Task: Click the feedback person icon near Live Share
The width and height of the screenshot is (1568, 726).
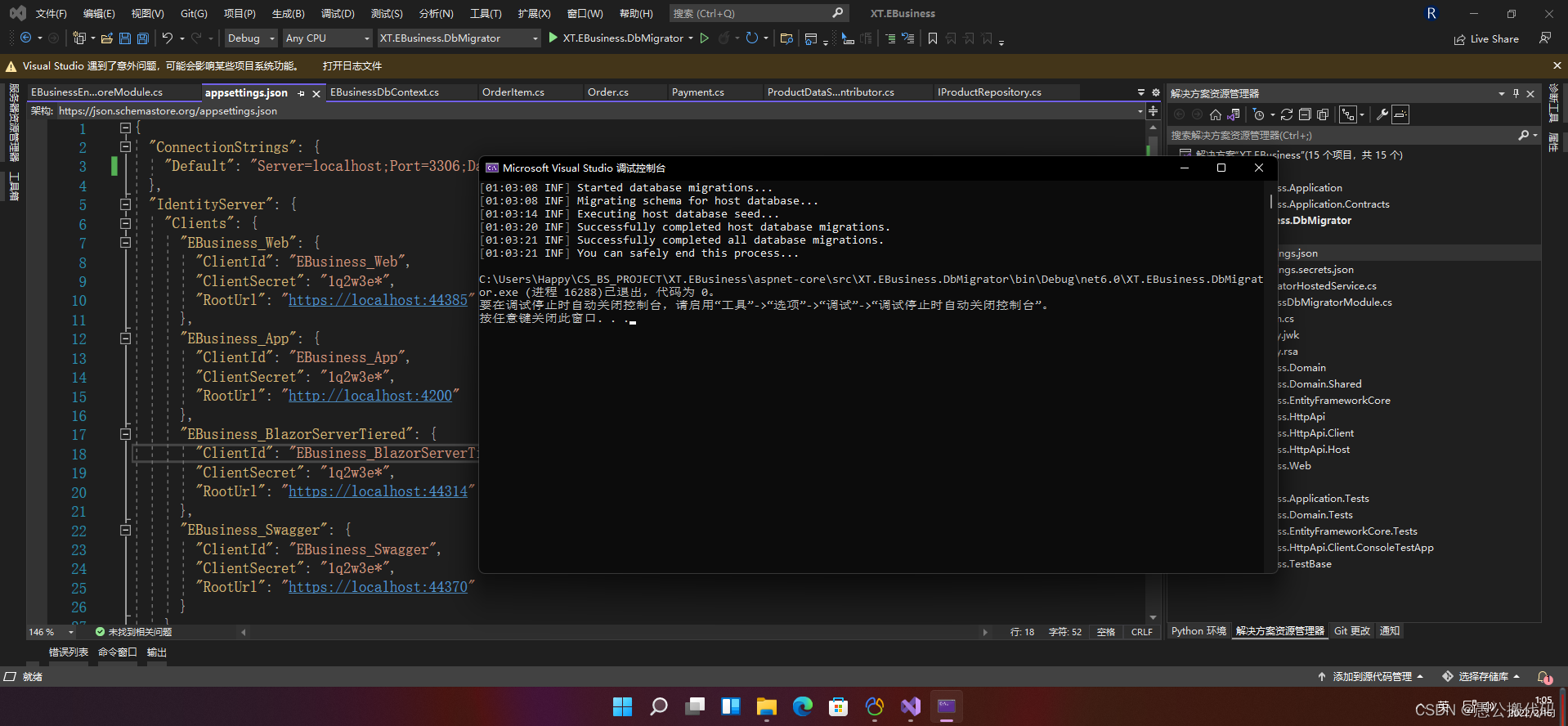Action: pos(1545,38)
